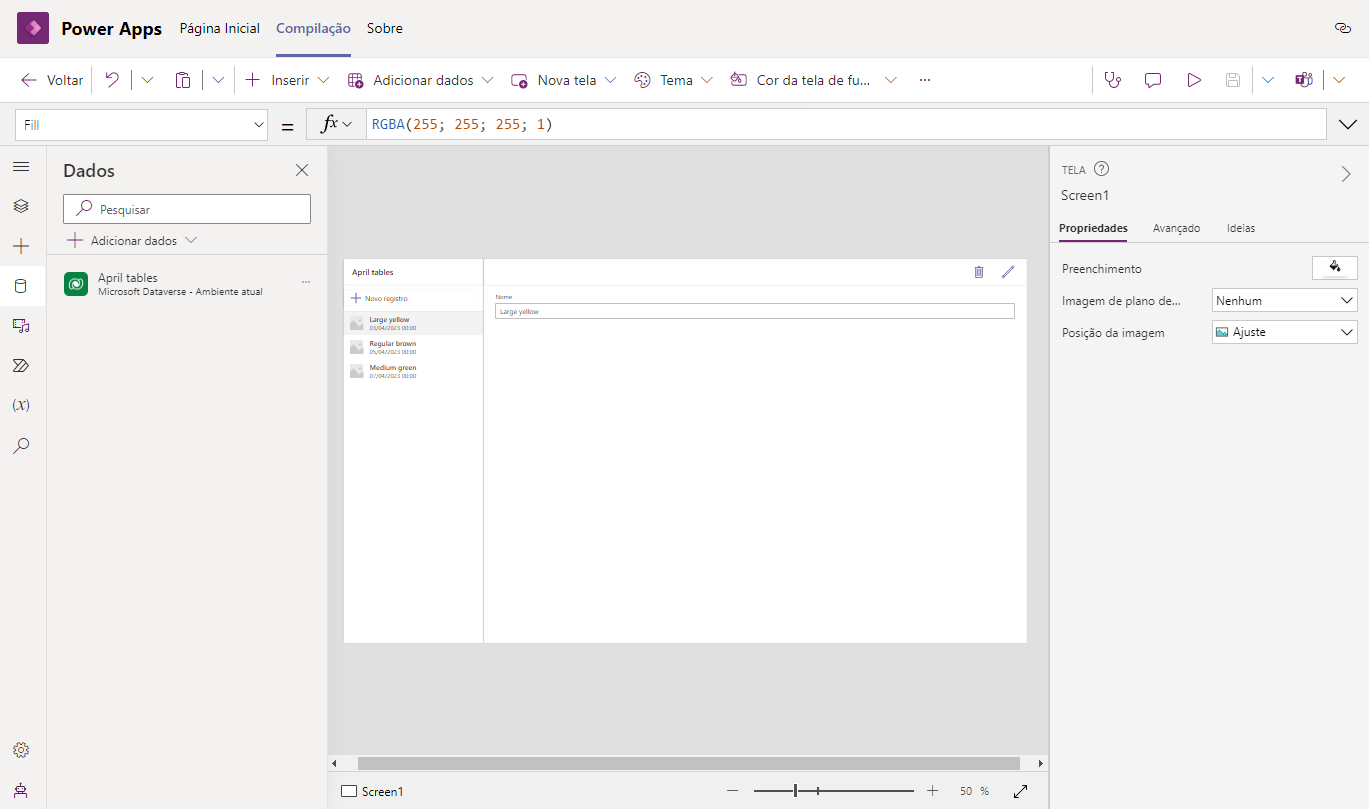The image size is (1369, 809).
Task: Select Screen1 in the bottom bar
Action: 372,791
